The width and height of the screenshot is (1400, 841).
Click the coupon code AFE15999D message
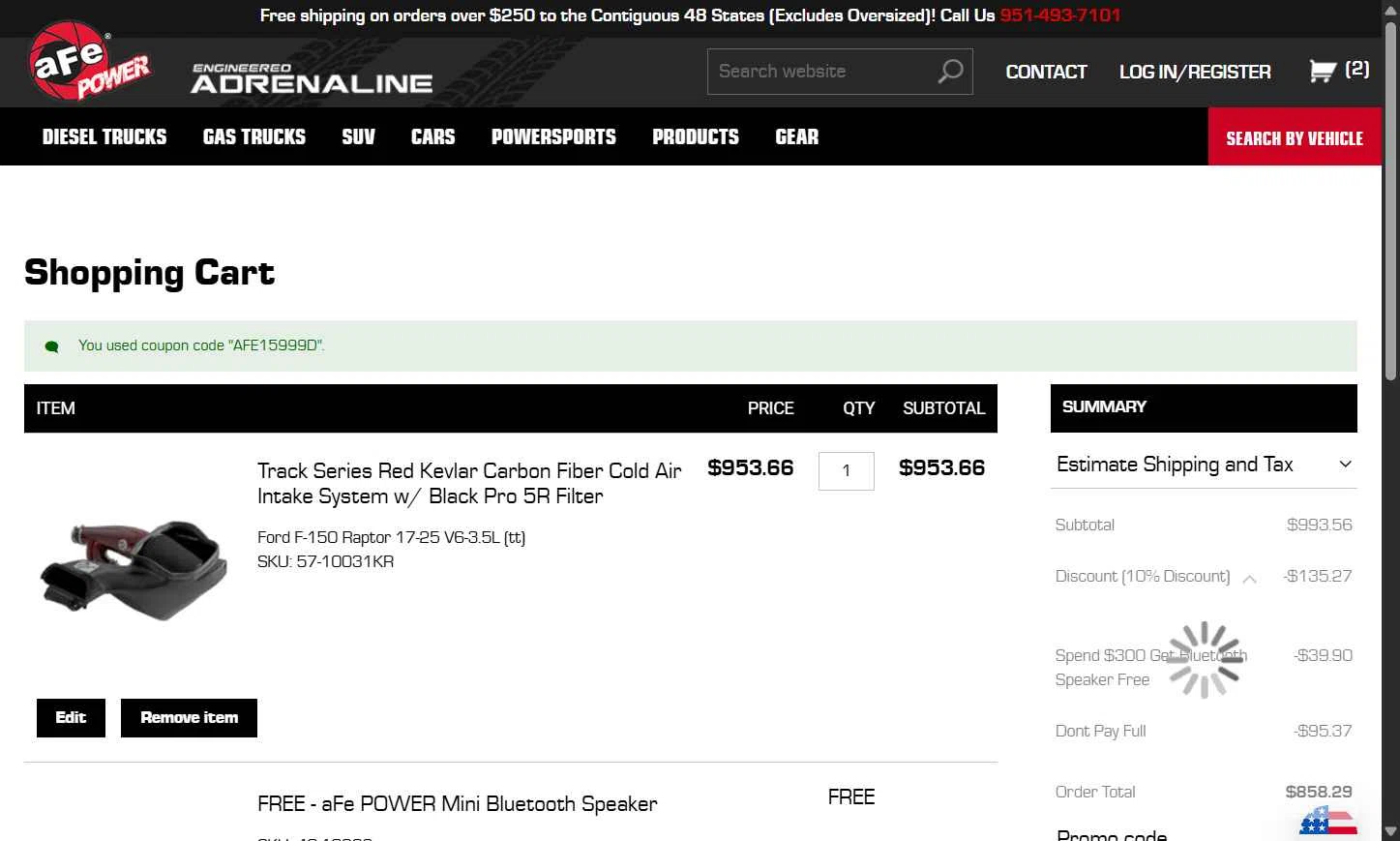(x=201, y=345)
